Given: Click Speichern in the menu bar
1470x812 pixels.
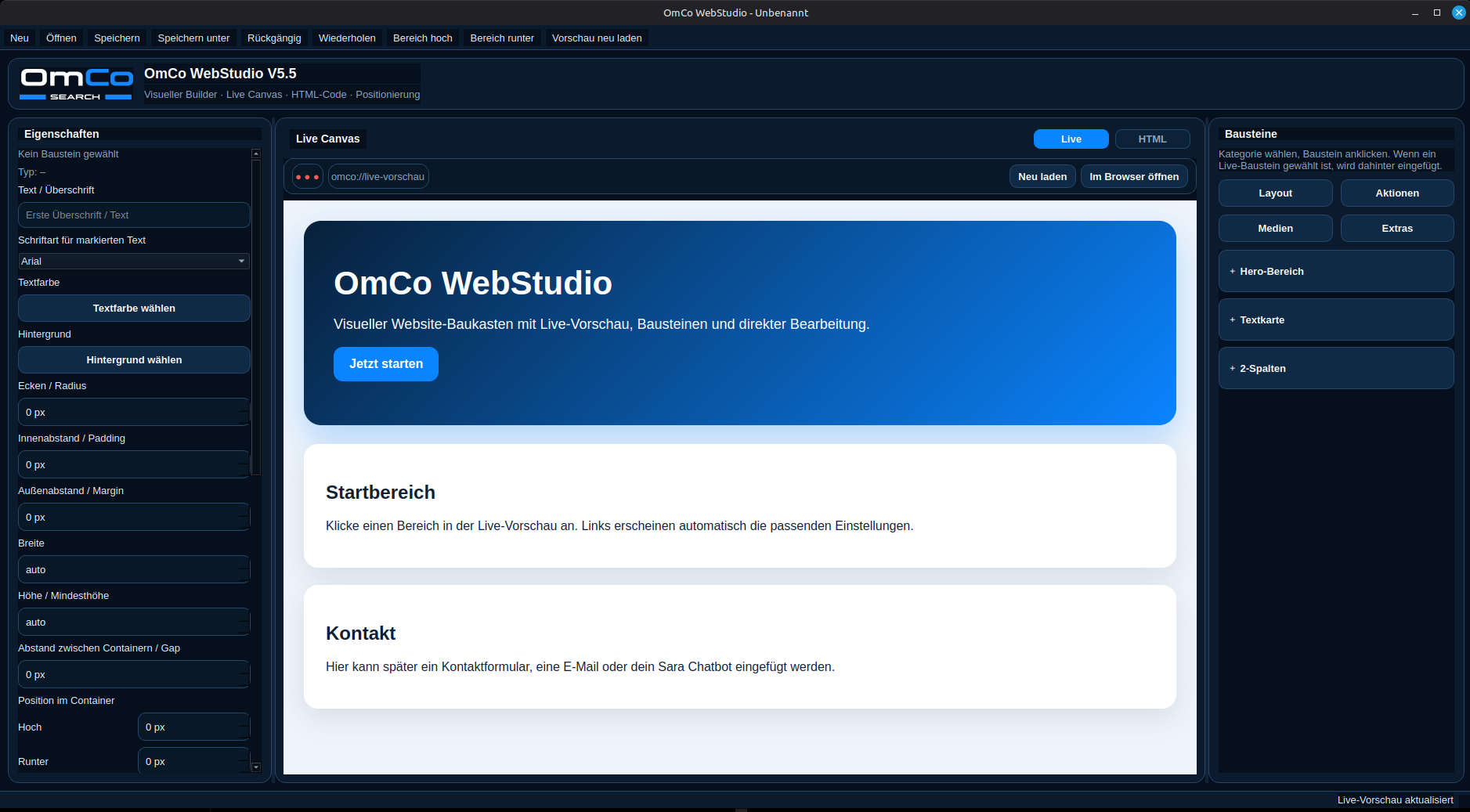Looking at the screenshot, I should (x=117, y=38).
